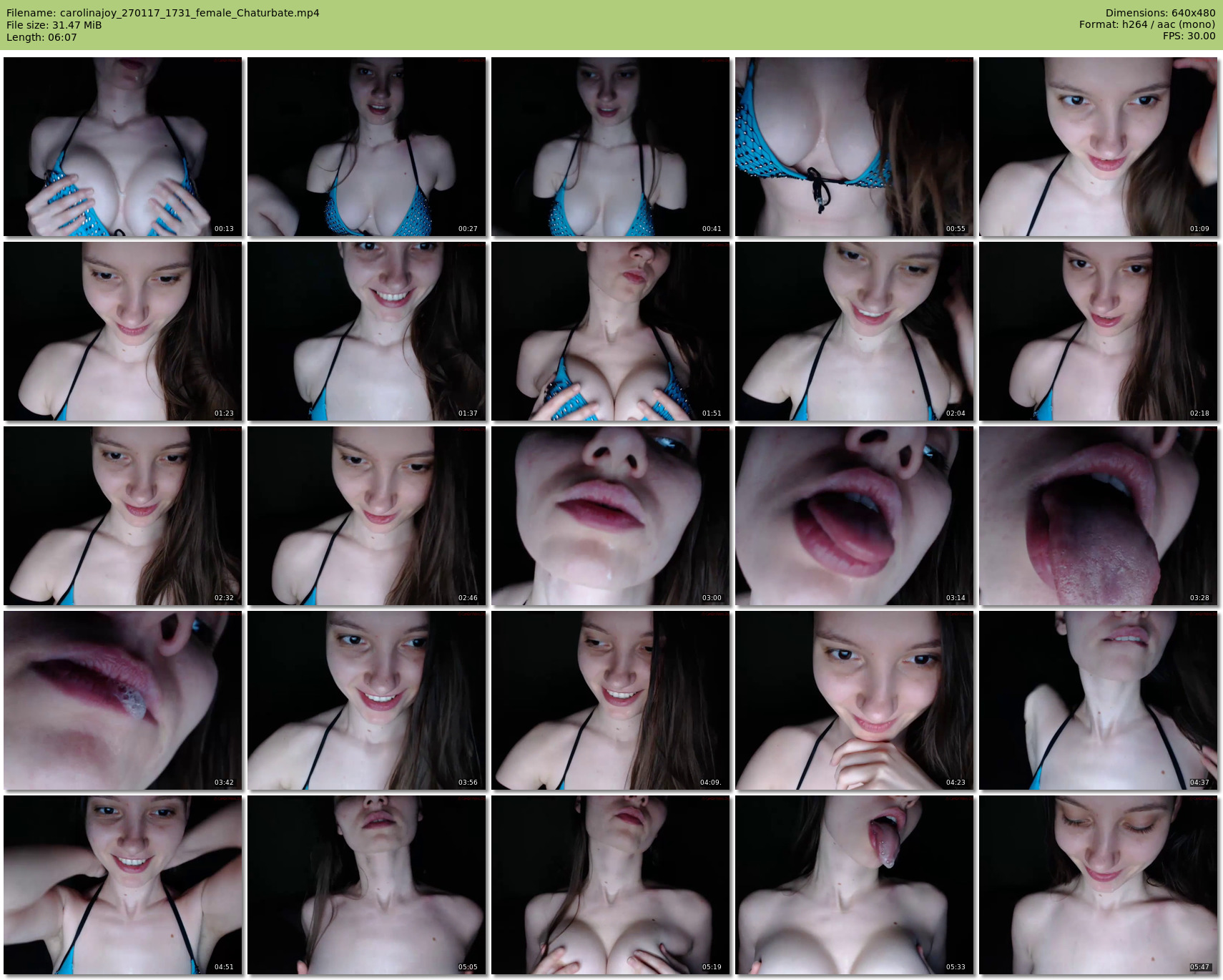This screenshot has width=1223, height=980.
Task: Select the frame marked 04:09
Action: [x=611, y=700]
